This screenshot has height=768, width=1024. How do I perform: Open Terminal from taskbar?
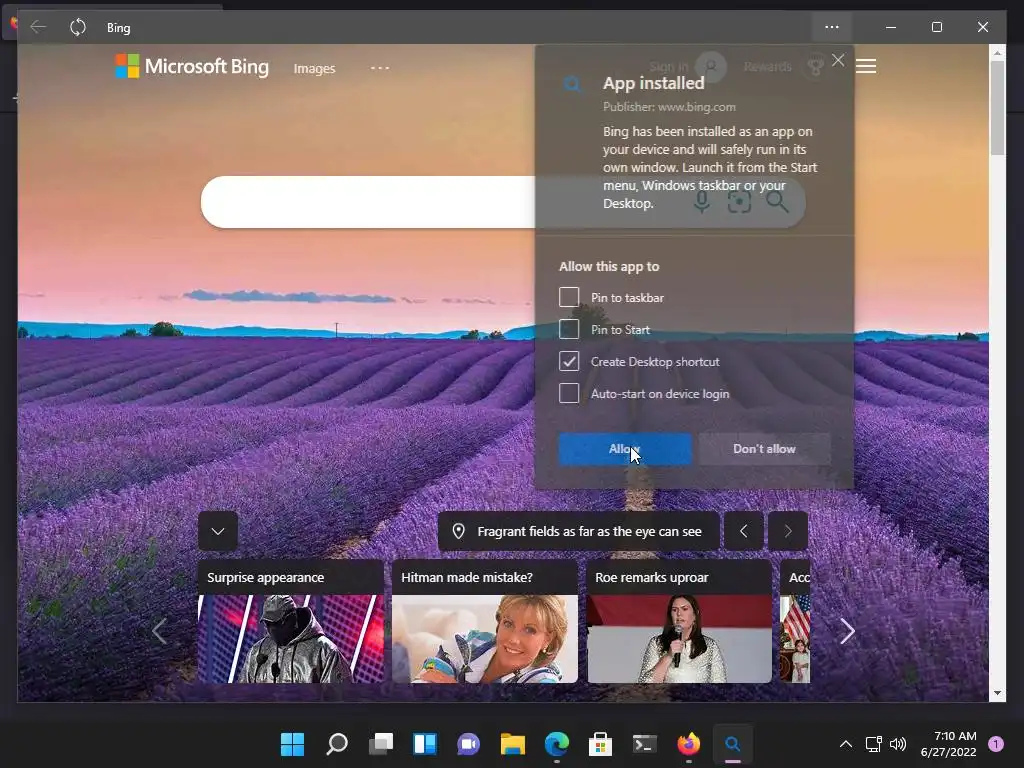645,744
